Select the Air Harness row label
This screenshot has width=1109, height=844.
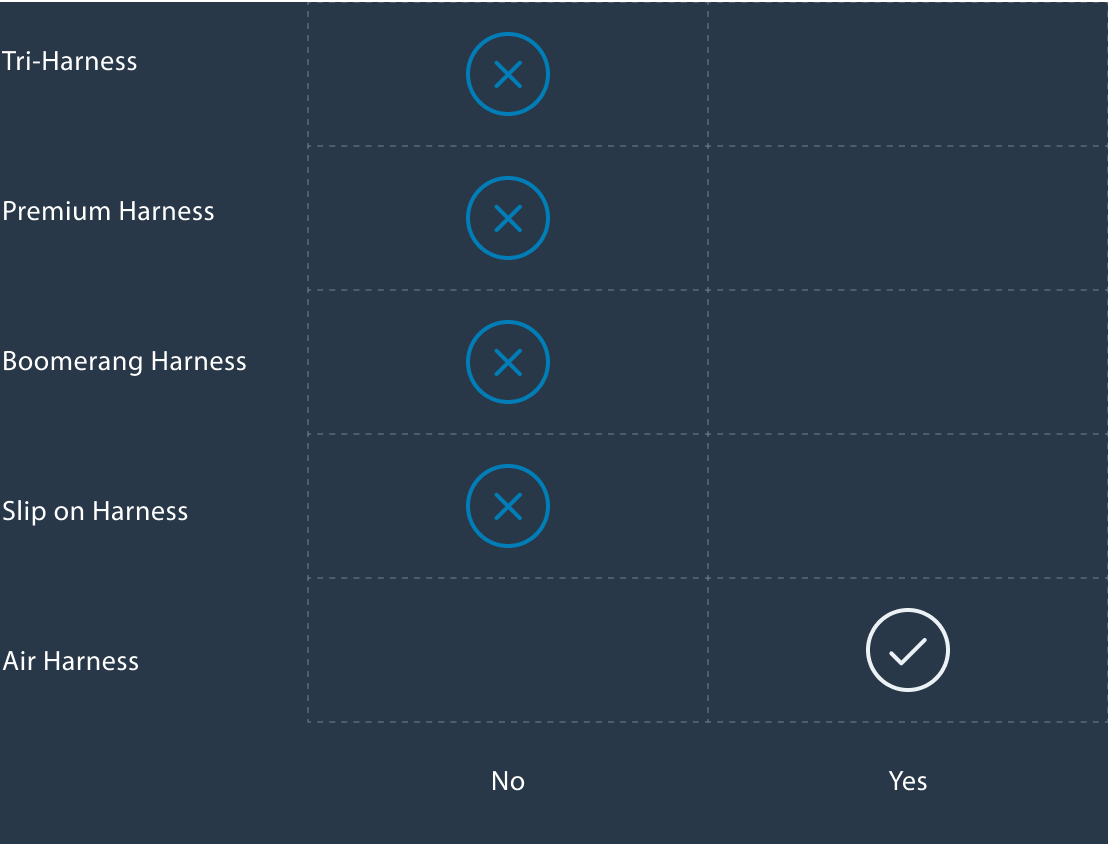[71, 661]
